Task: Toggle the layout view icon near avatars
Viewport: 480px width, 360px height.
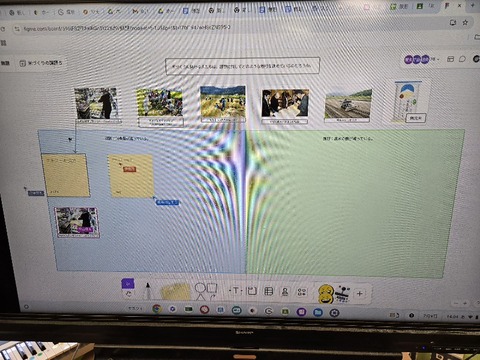Action: pyautogui.click(x=450, y=59)
